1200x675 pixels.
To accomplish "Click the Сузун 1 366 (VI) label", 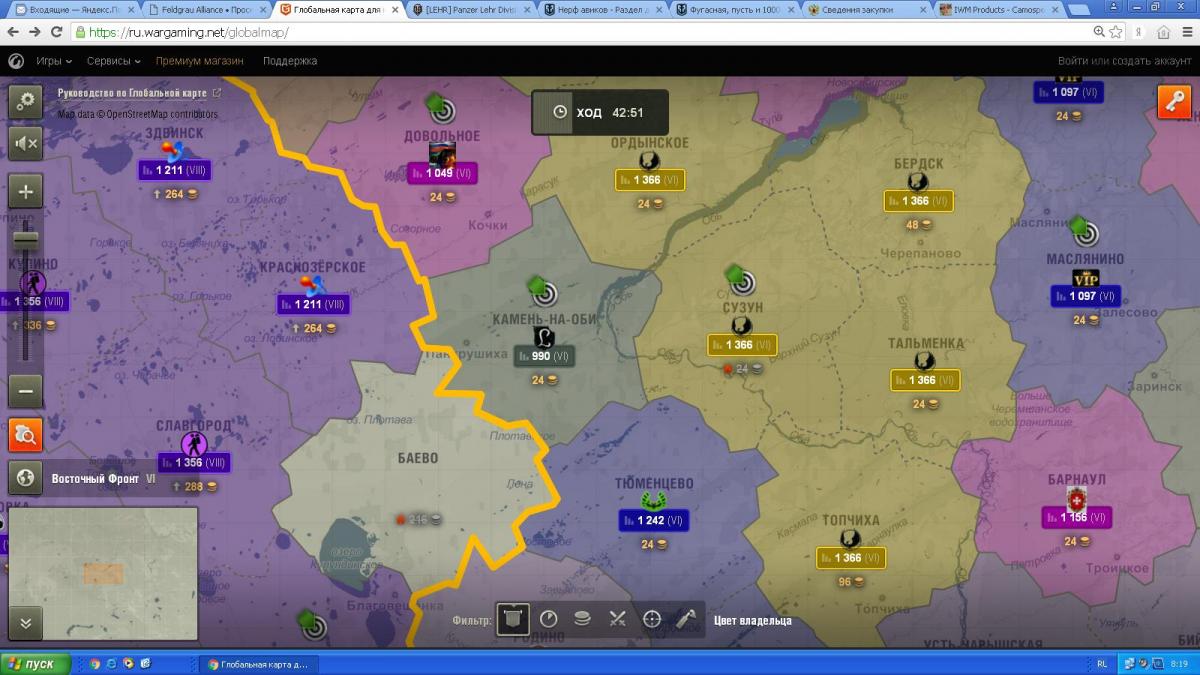I will click(742, 345).
